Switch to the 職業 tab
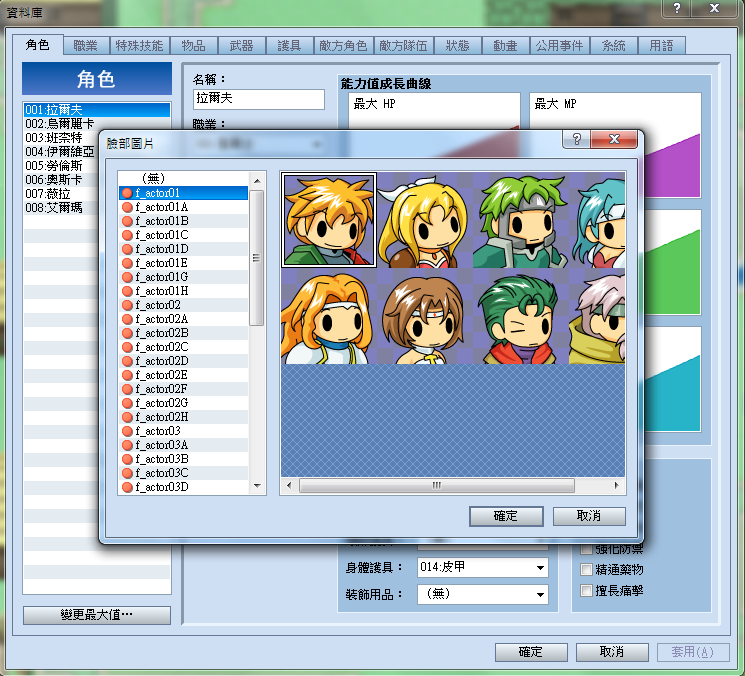745x676 pixels. pos(86,46)
